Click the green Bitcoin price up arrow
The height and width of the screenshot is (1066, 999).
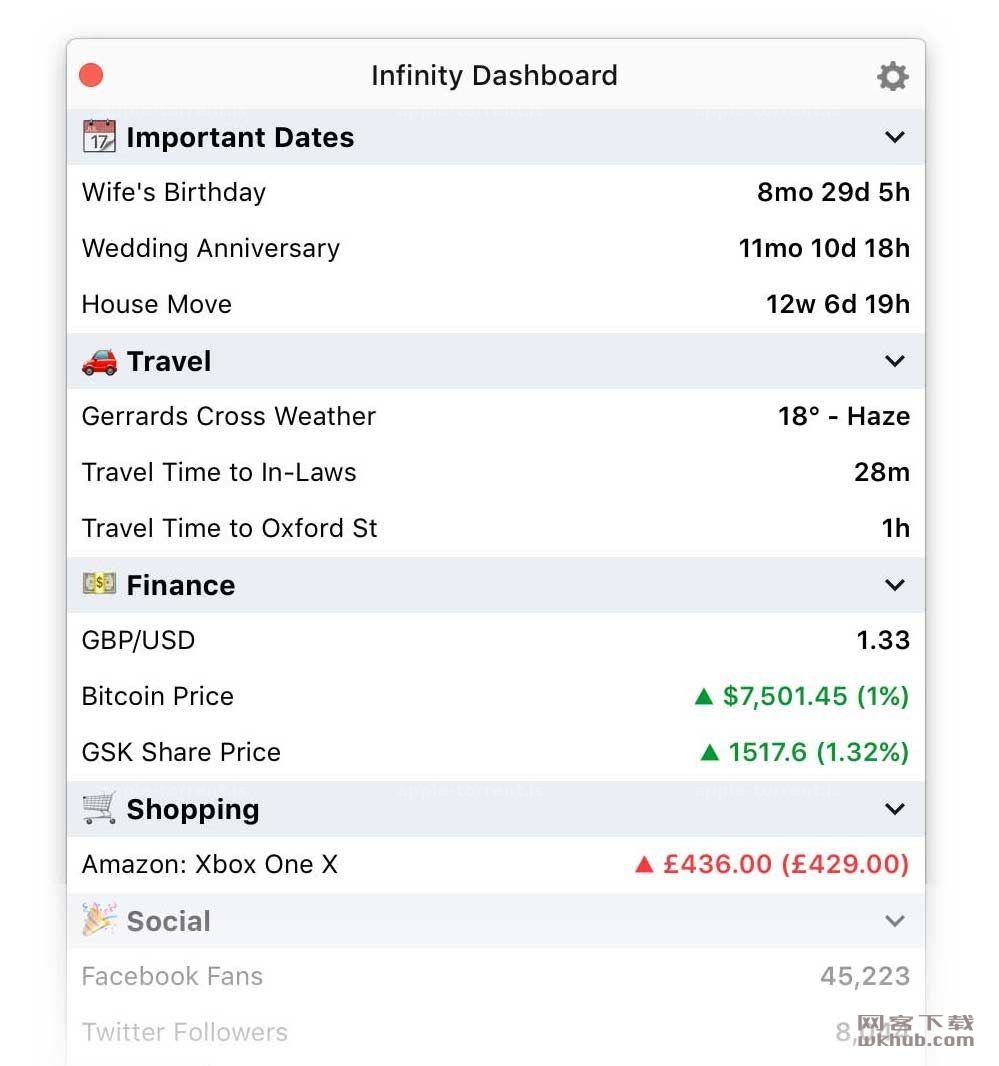point(704,696)
